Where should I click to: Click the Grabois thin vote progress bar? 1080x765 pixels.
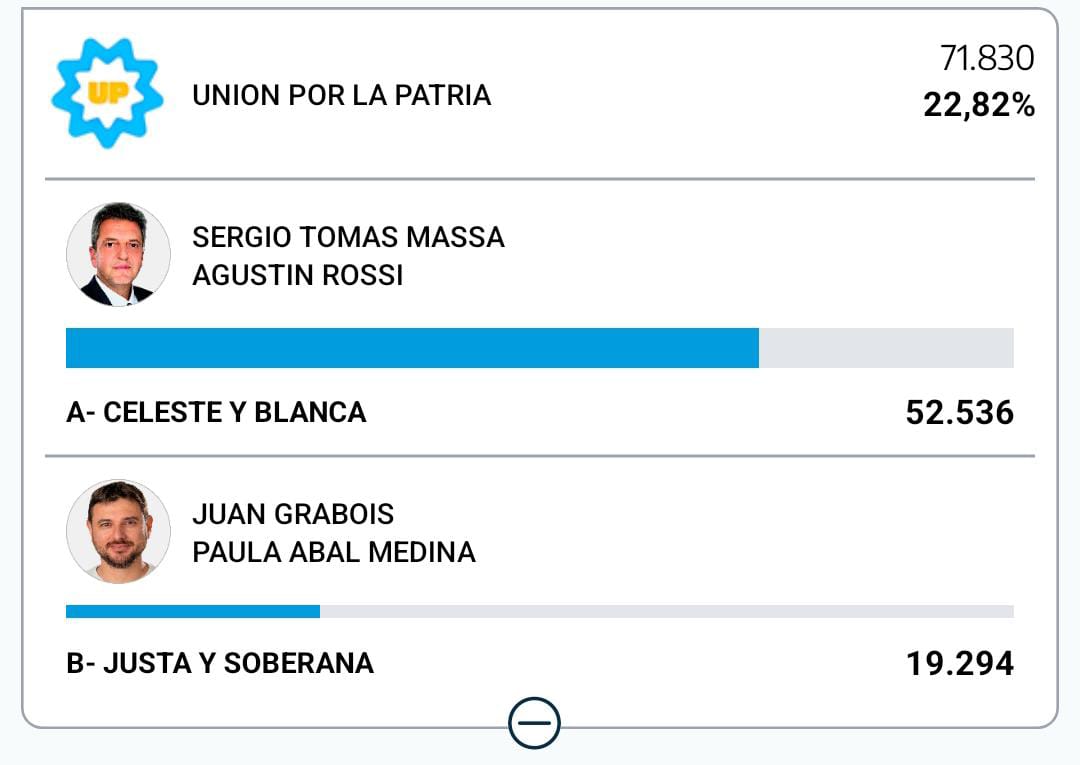coord(192,611)
